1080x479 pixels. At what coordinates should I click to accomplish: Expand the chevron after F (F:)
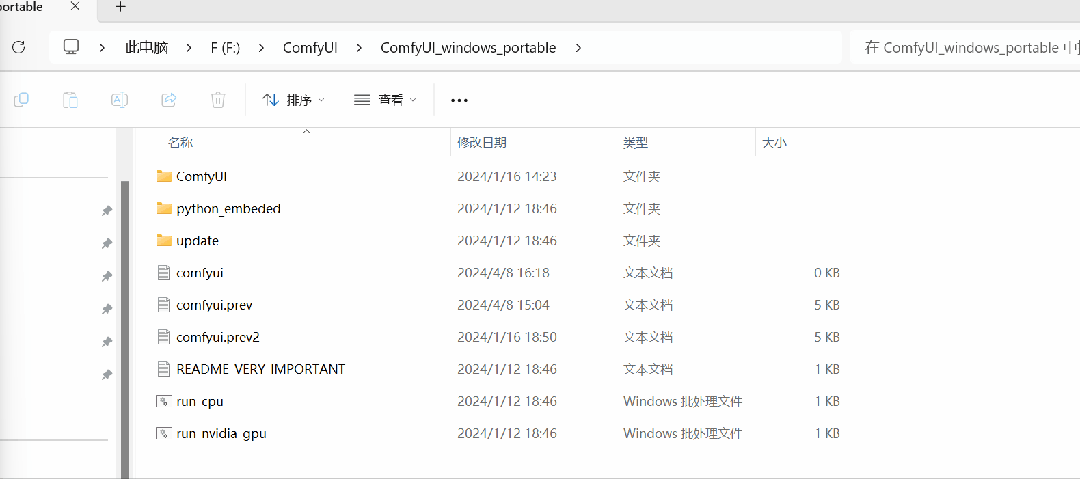(261, 48)
